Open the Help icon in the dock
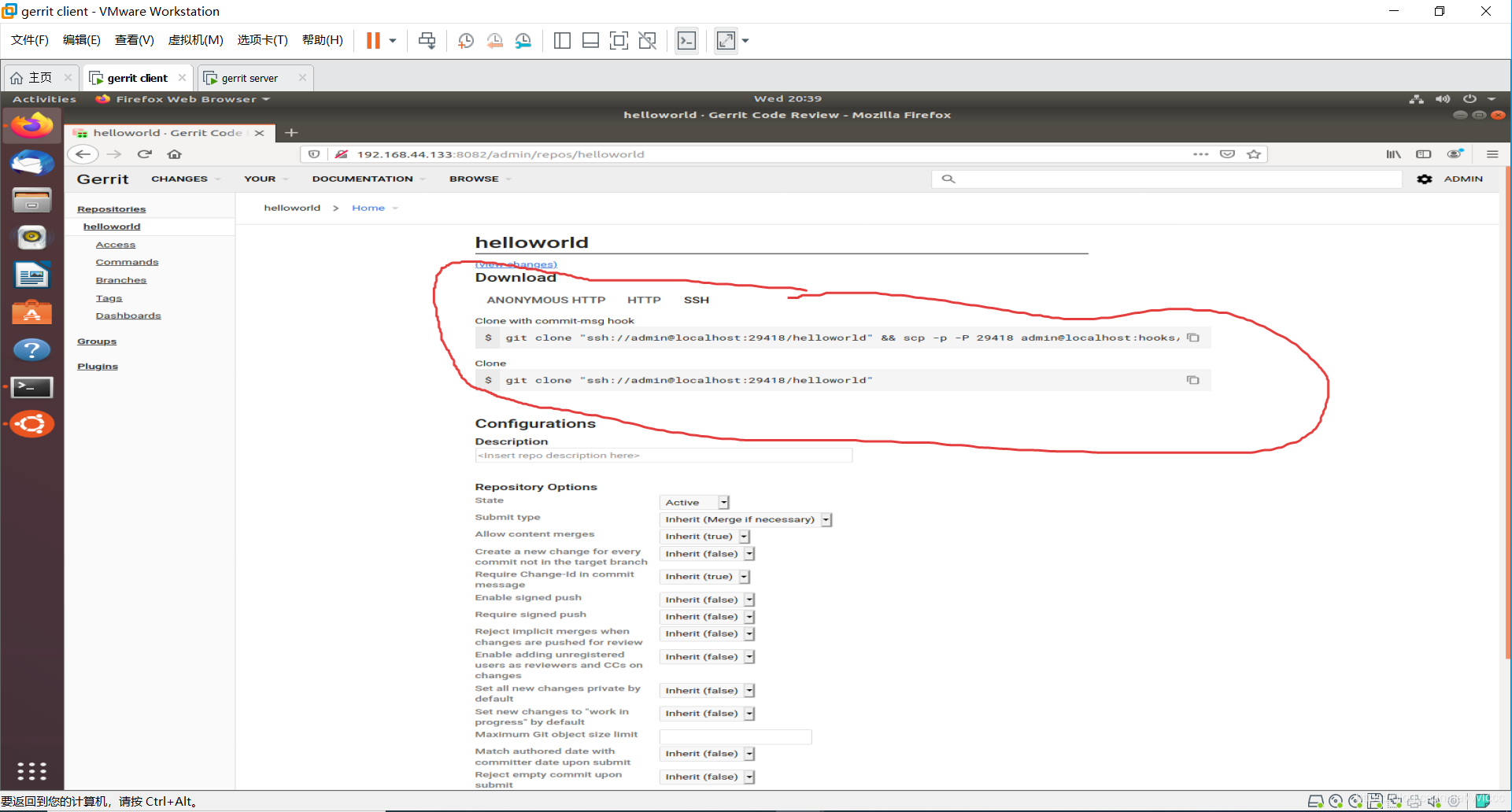Screen dimensions: 1512x812 (31, 350)
